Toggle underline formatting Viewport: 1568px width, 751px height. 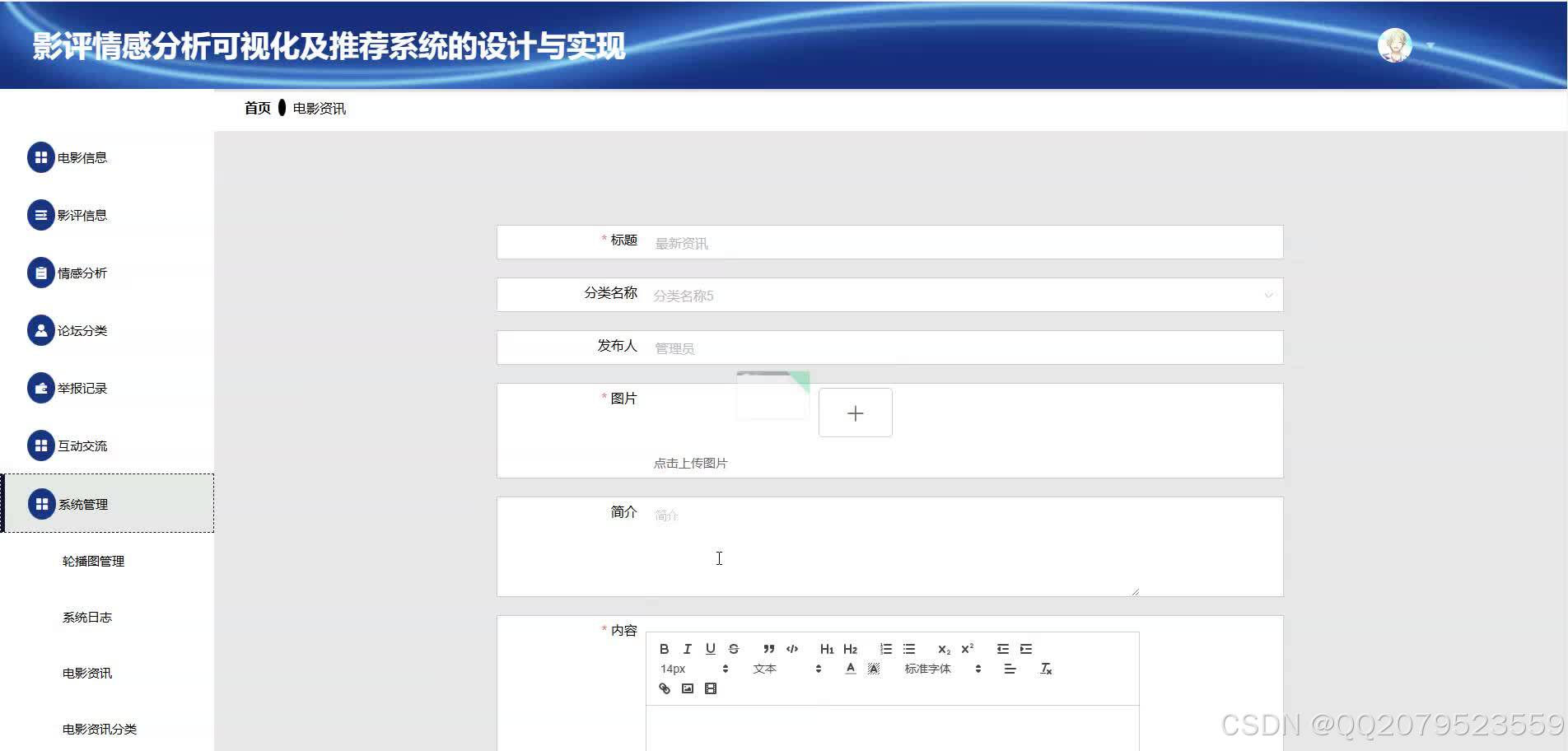click(710, 649)
